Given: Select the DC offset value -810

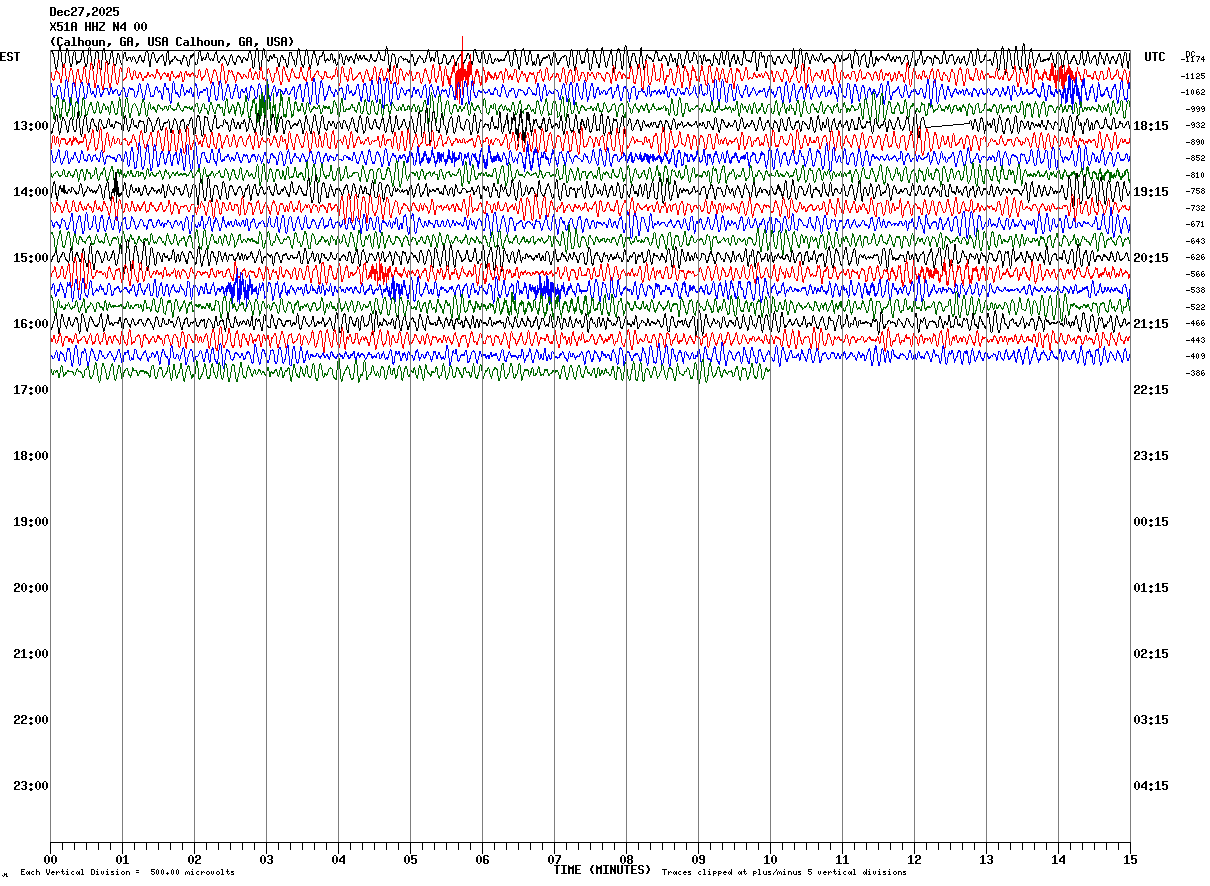Looking at the screenshot, I should tap(1195, 175).
